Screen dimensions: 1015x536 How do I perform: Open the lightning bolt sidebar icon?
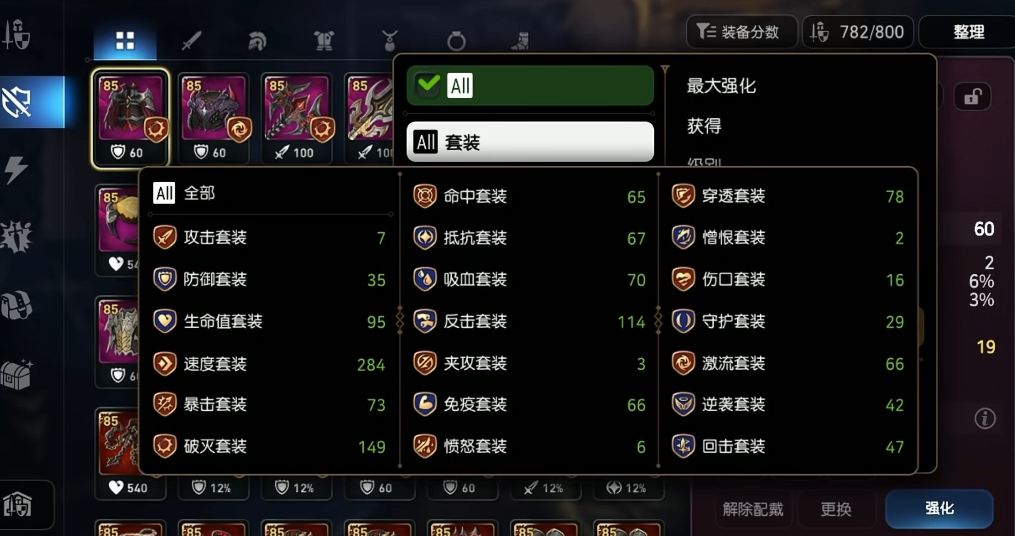tap(16, 170)
